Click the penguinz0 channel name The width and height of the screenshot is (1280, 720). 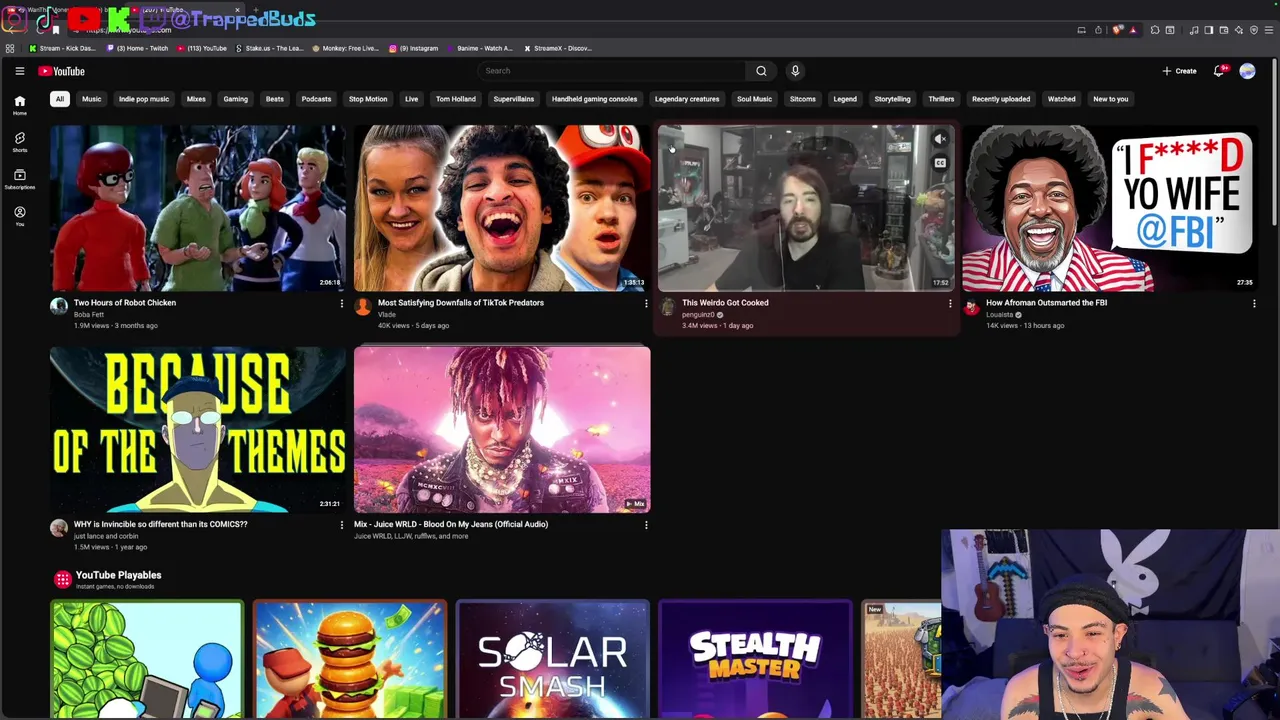(698, 315)
